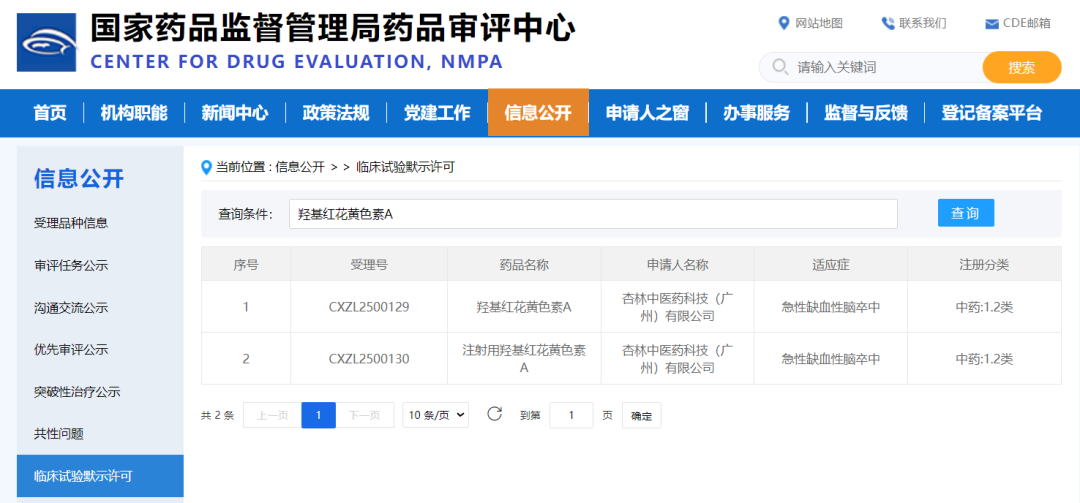Open 联系我们 link

[923, 23]
